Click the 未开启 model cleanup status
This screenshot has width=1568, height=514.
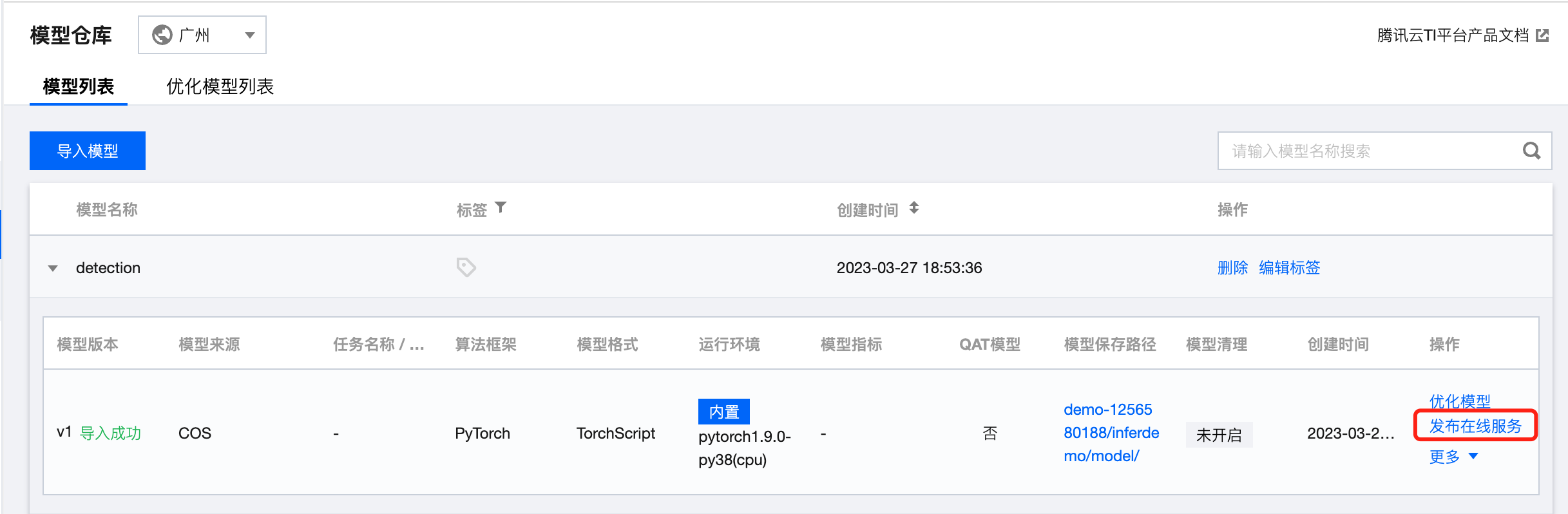click(1219, 435)
